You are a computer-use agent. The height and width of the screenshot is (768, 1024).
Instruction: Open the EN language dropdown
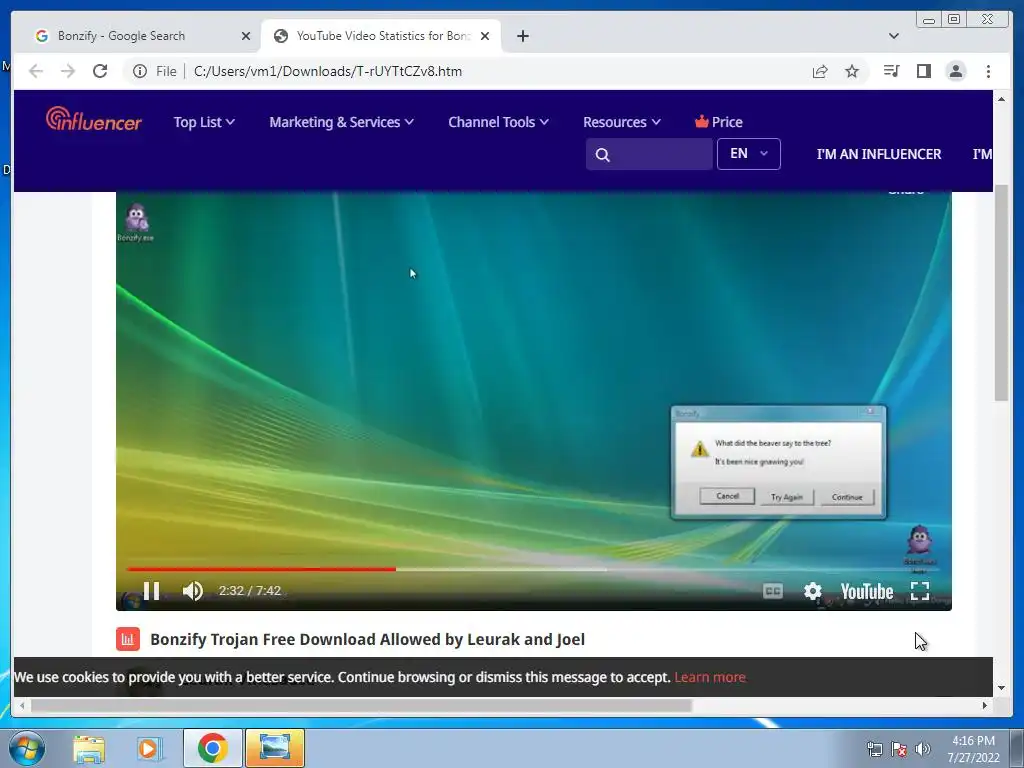point(748,154)
